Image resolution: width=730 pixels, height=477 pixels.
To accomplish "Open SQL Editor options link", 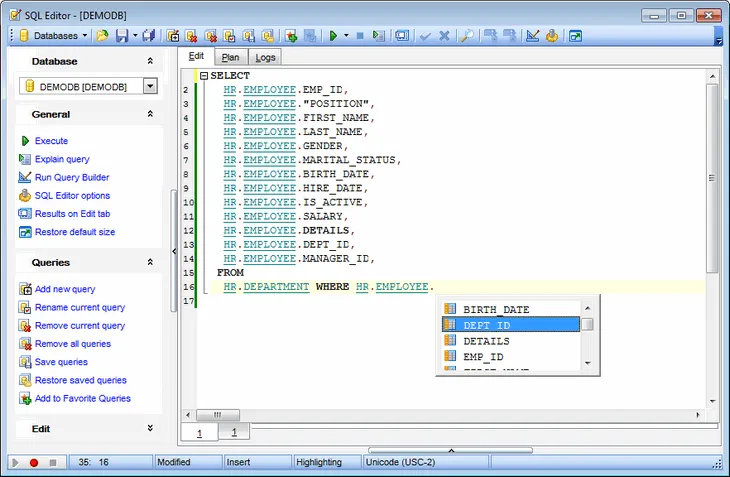I will [x=72, y=195].
